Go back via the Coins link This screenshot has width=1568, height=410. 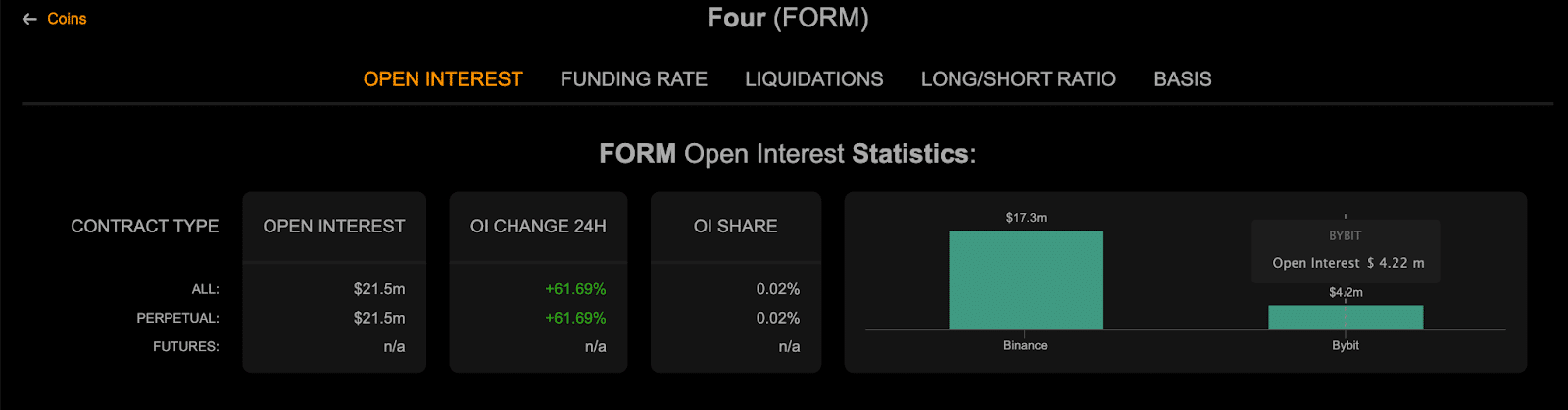coord(67,19)
